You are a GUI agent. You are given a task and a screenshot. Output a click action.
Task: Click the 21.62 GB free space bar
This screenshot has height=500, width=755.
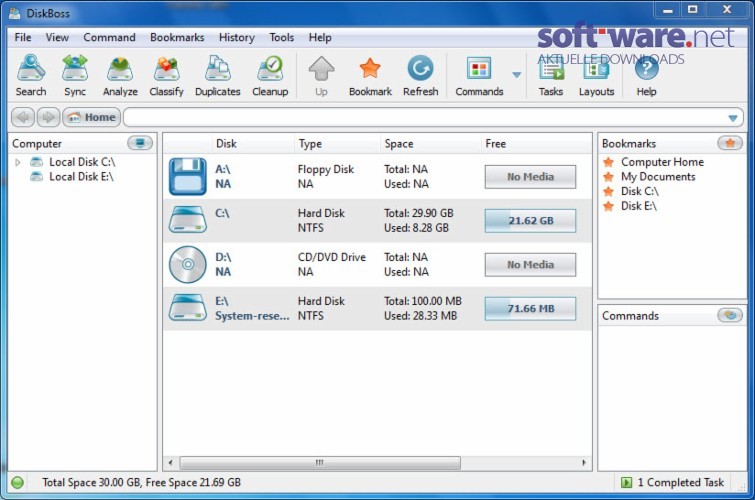[x=530, y=221]
